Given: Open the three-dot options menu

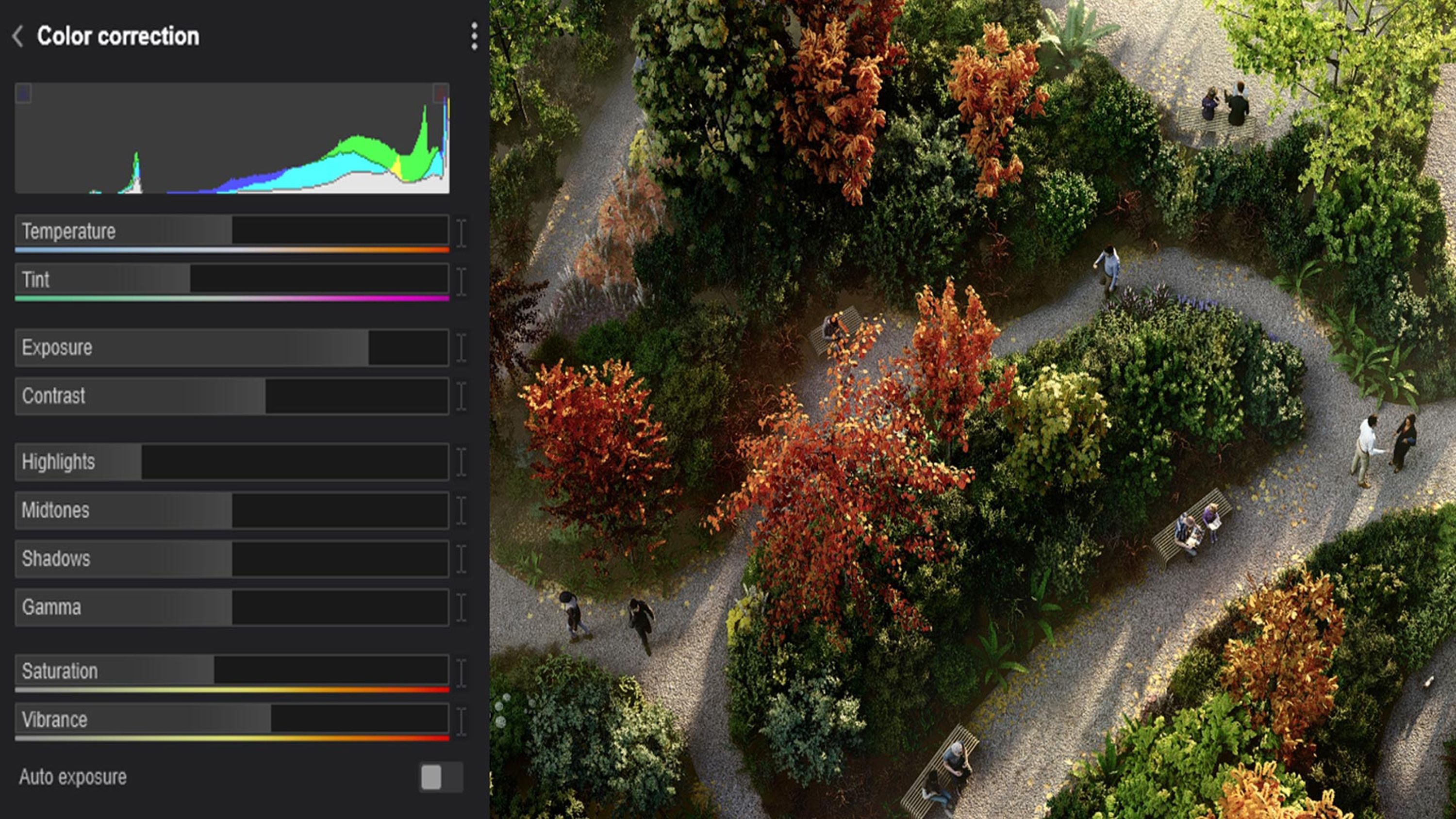Looking at the screenshot, I should pos(474,36).
